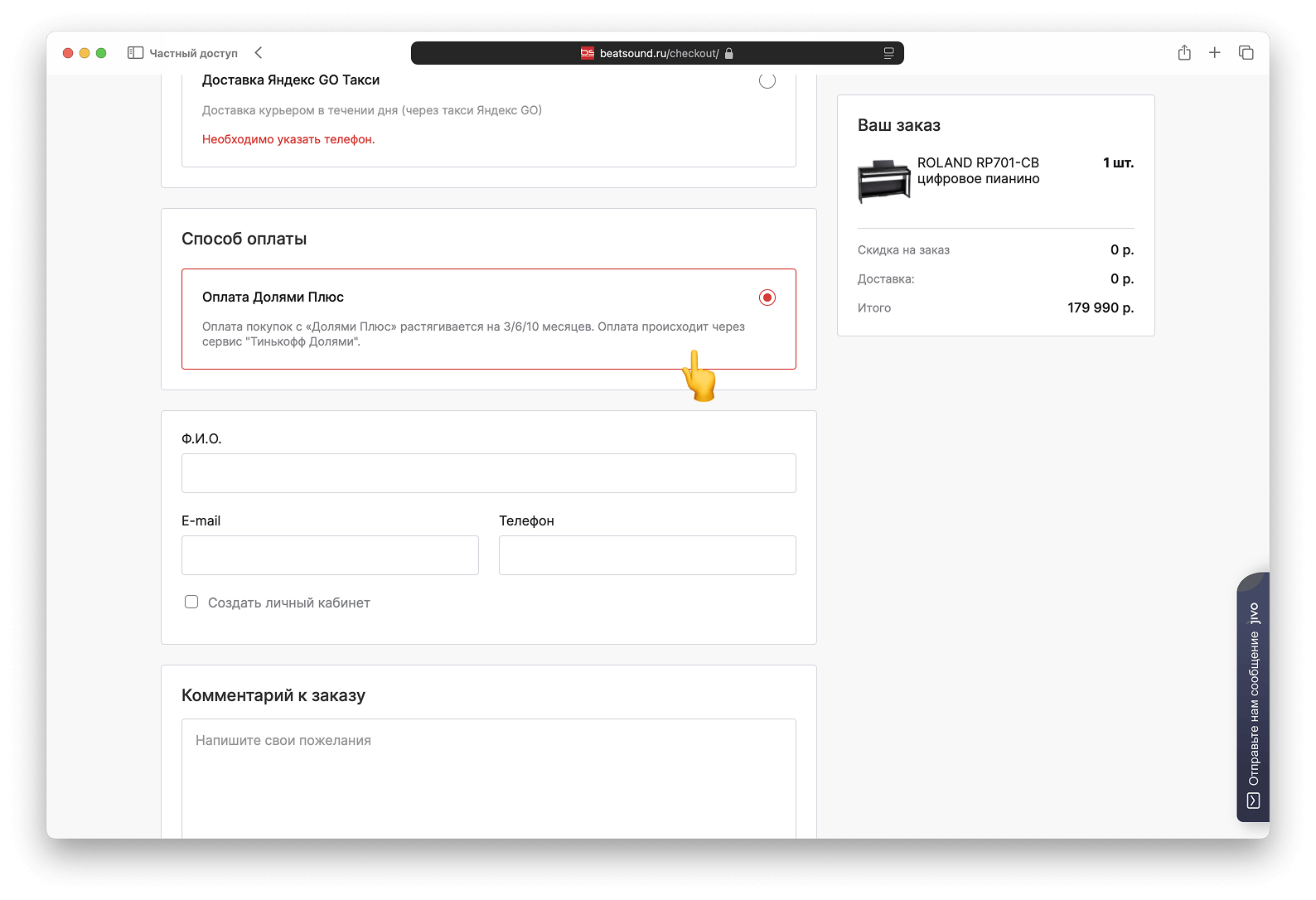Click the beatsound favicon in address bar
This screenshot has height=900, width=1316.
pyautogui.click(x=588, y=53)
